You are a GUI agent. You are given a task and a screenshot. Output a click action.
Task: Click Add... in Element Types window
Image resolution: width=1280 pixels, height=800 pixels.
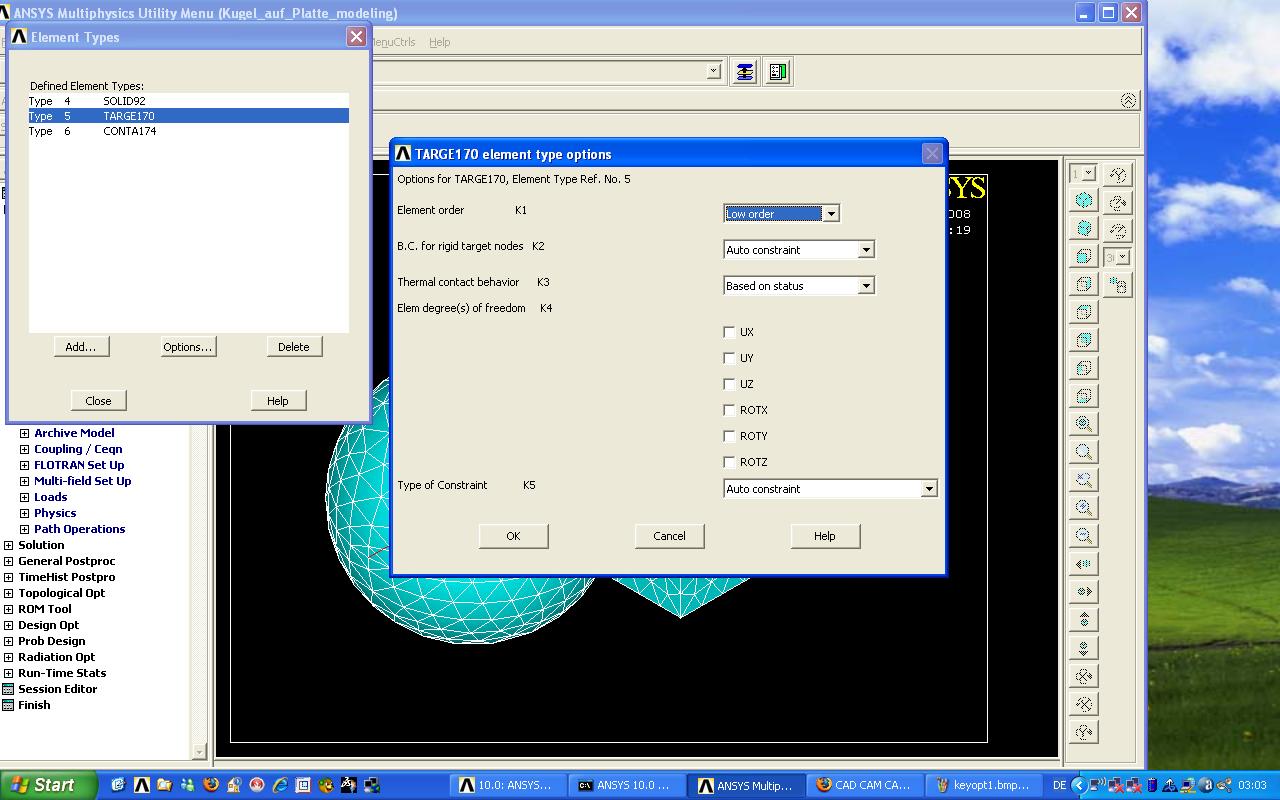(x=81, y=347)
